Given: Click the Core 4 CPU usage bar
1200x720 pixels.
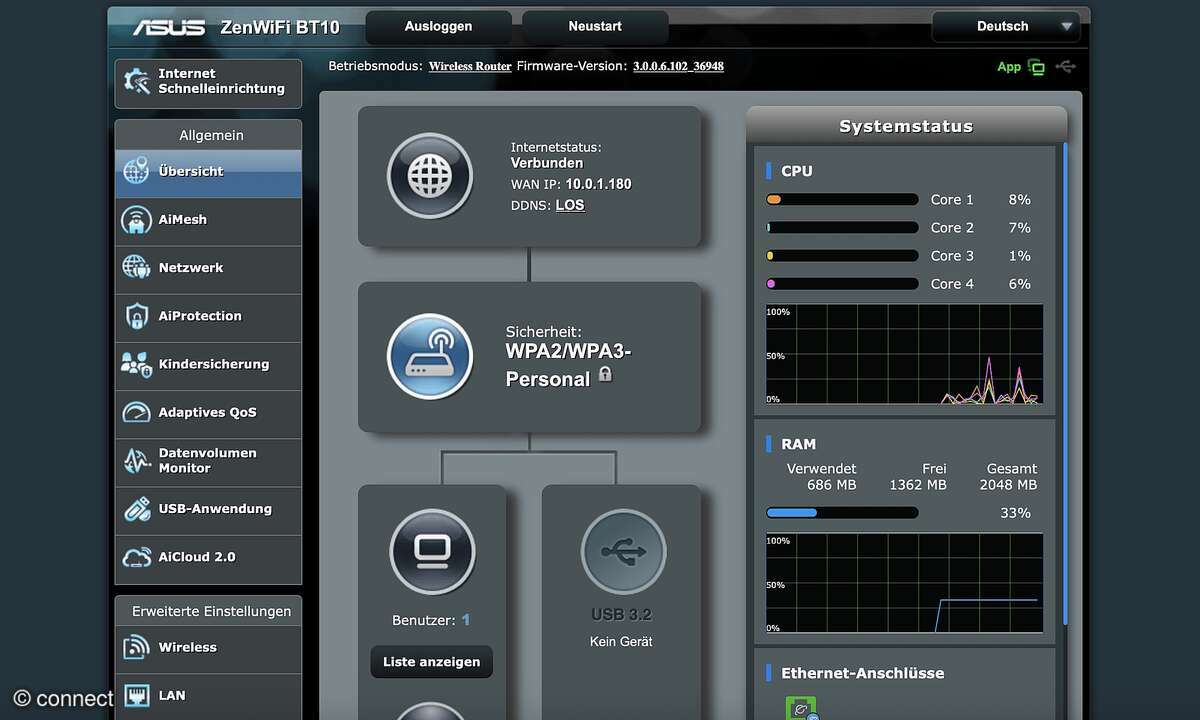Looking at the screenshot, I should click(x=842, y=284).
